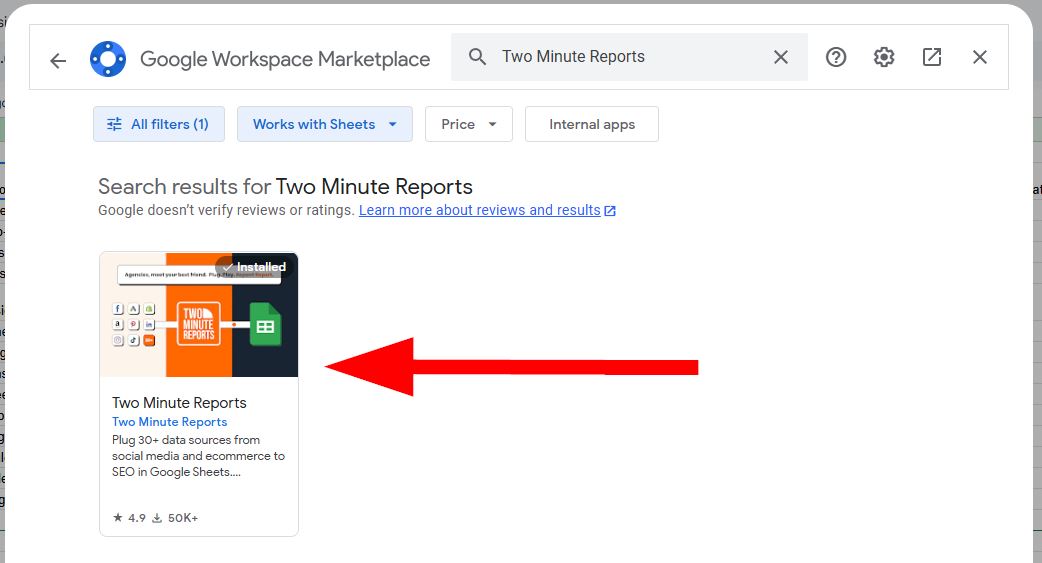This screenshot has height=563, width=1042.
Task: Click the Google Workspace Marketplace logo
Action: click(108, 59)
